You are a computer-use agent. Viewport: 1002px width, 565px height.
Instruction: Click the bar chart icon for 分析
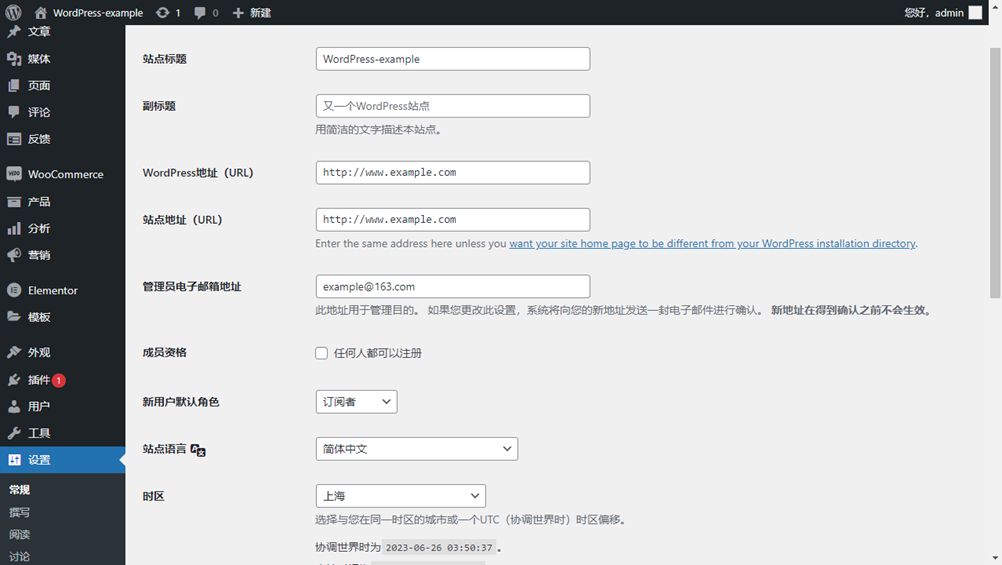point(14,228)
